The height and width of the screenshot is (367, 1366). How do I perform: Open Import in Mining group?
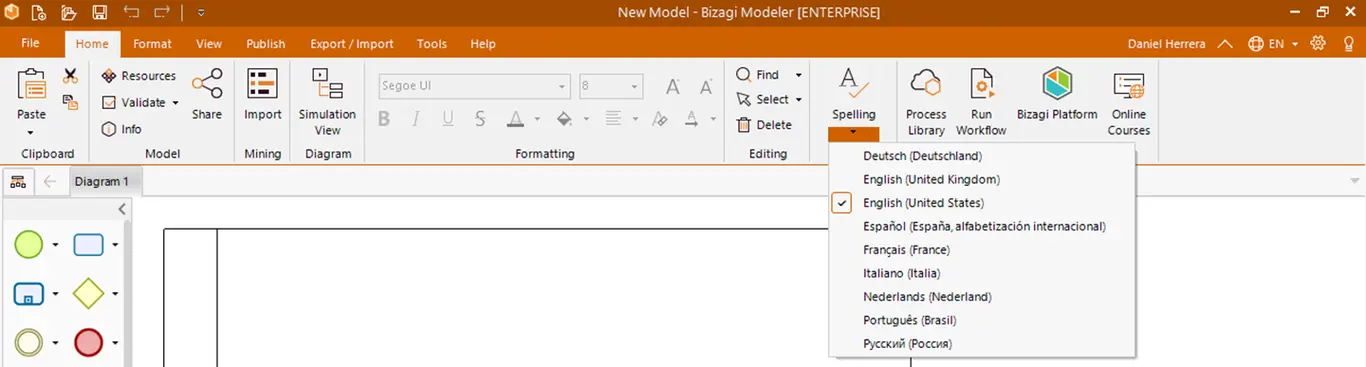click(263, 94)
